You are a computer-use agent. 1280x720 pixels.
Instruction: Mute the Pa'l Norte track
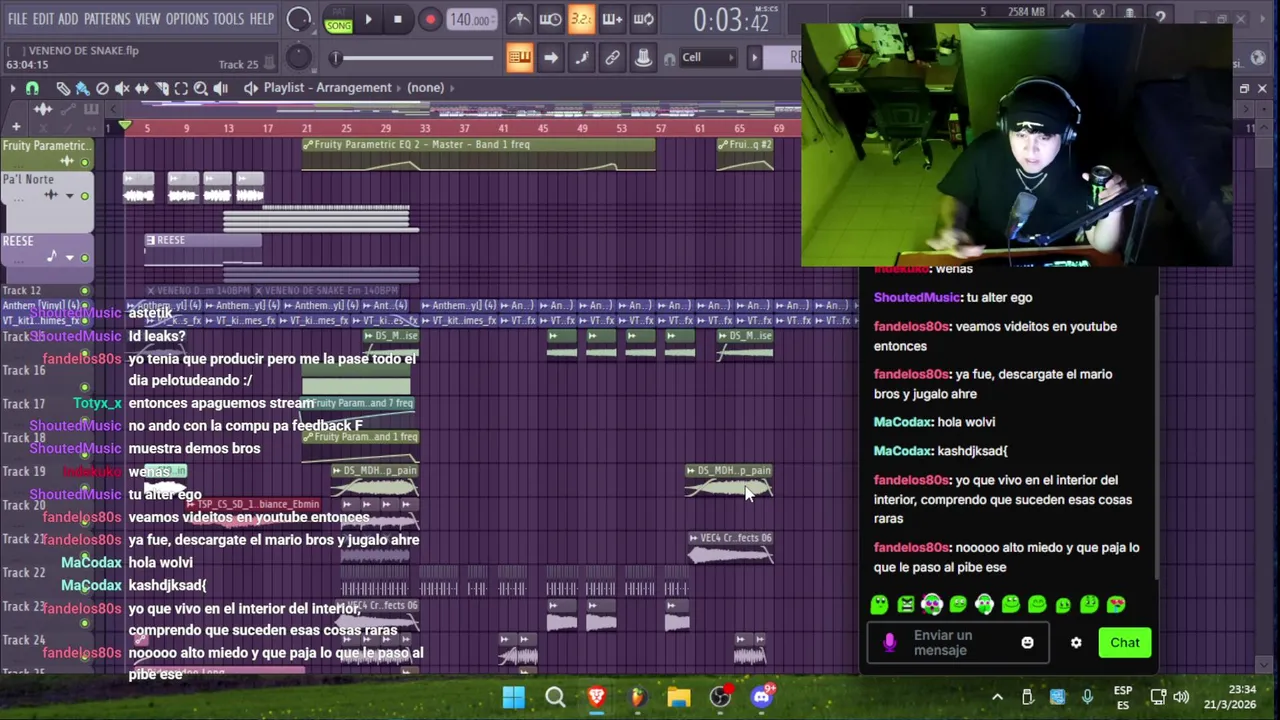point(85,196)
